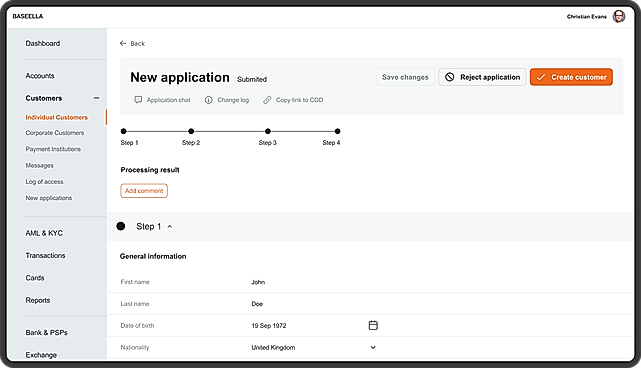The height and width of the screenshot is (368, 641).
Task: Click the Submited status label
Action: (x=252, y=79)
